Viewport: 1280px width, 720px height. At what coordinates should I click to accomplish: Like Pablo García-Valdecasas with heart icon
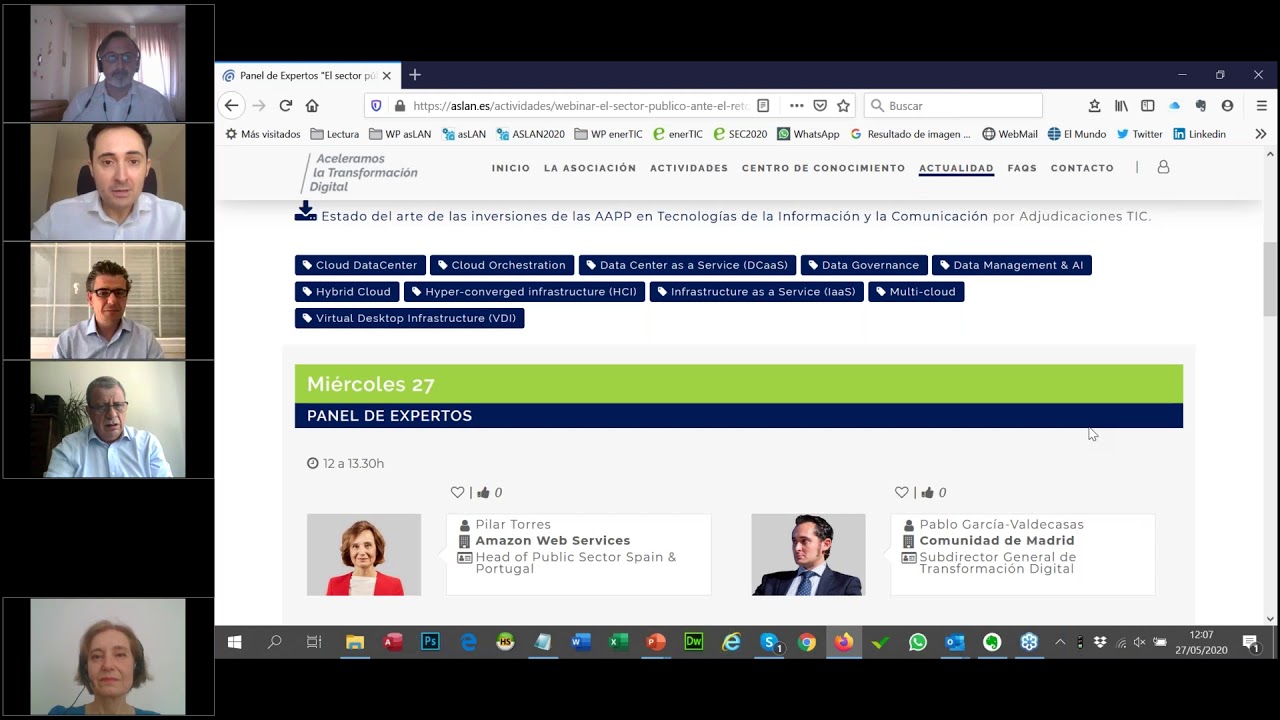pos(902,492)
